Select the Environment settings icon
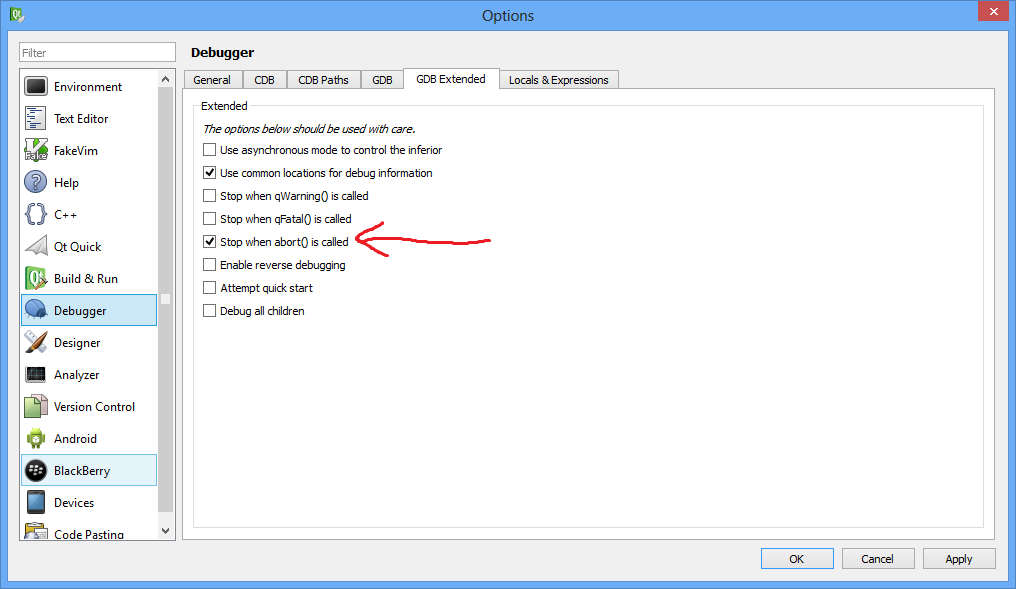Viewport: 1016px width, 589px height. tap(33, 86)
